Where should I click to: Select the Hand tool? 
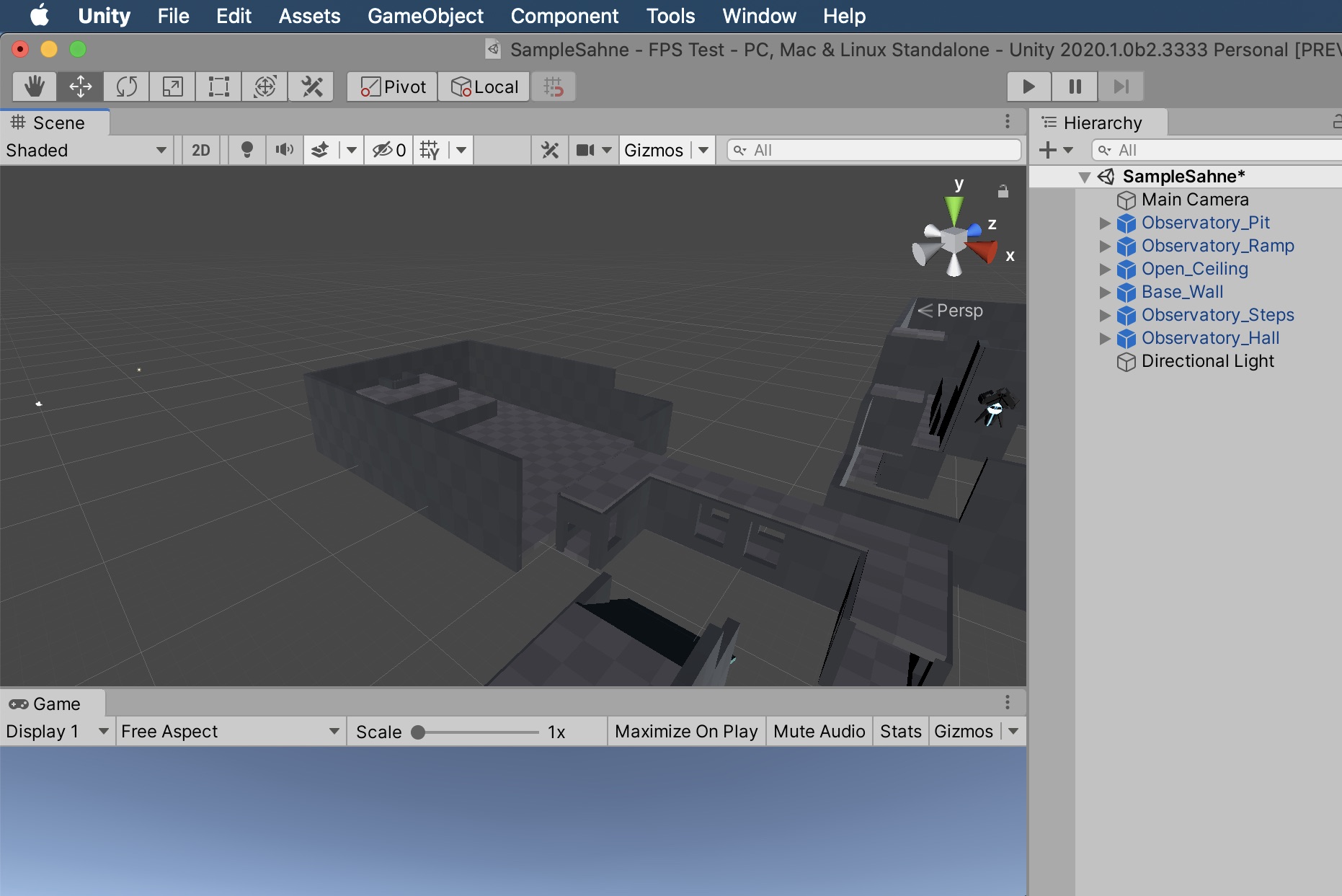(x=34, y=87)
